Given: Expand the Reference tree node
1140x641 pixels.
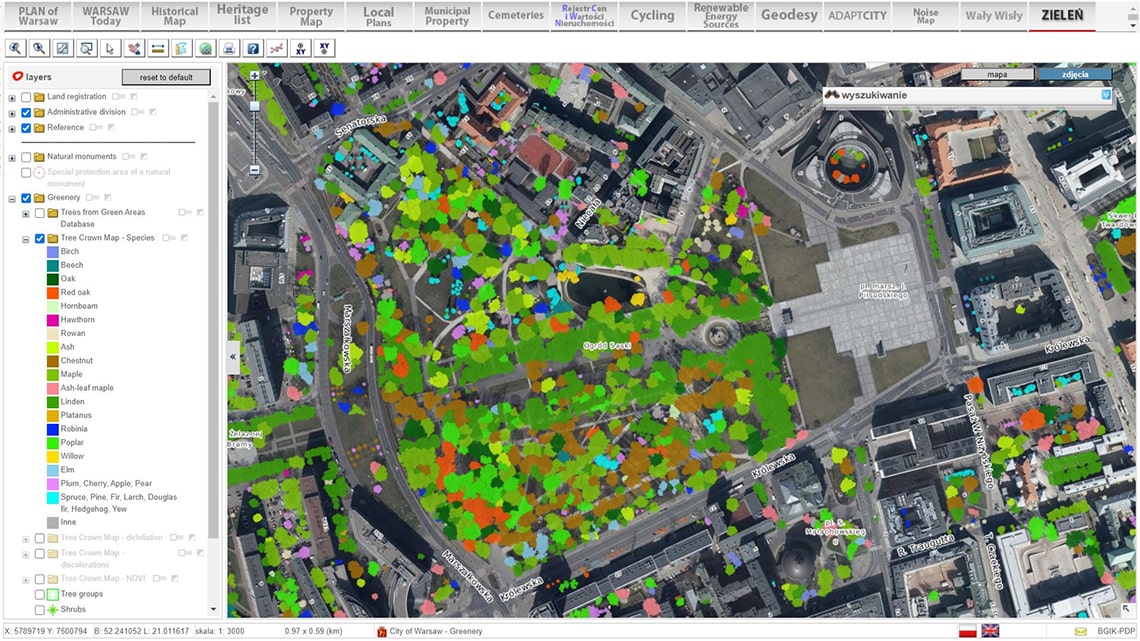Looking at the screenshot, I should point(12,129).
